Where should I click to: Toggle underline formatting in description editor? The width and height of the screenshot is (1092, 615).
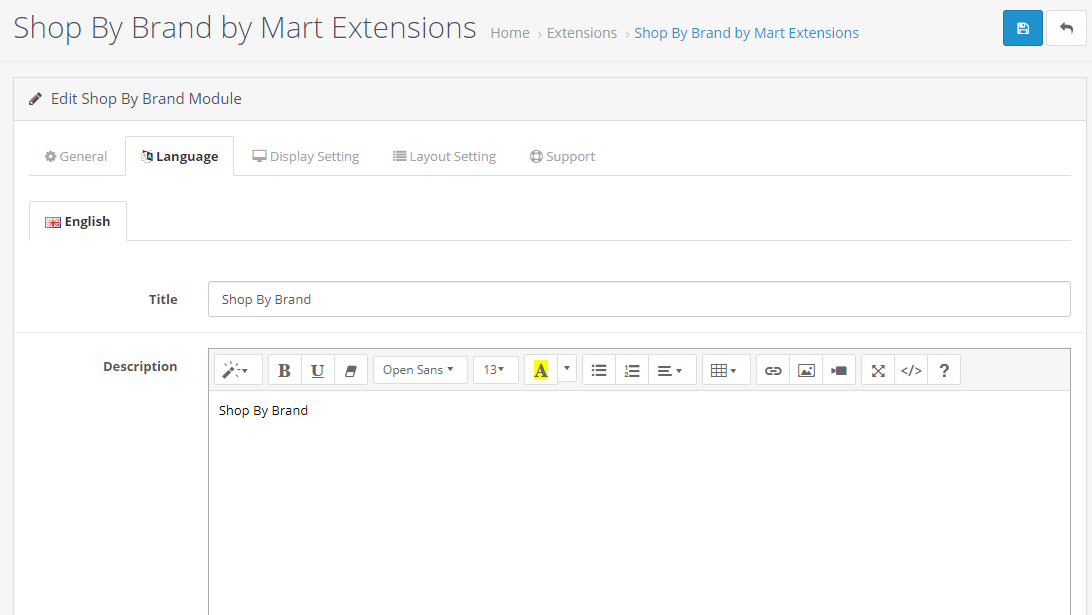point(318,371)
